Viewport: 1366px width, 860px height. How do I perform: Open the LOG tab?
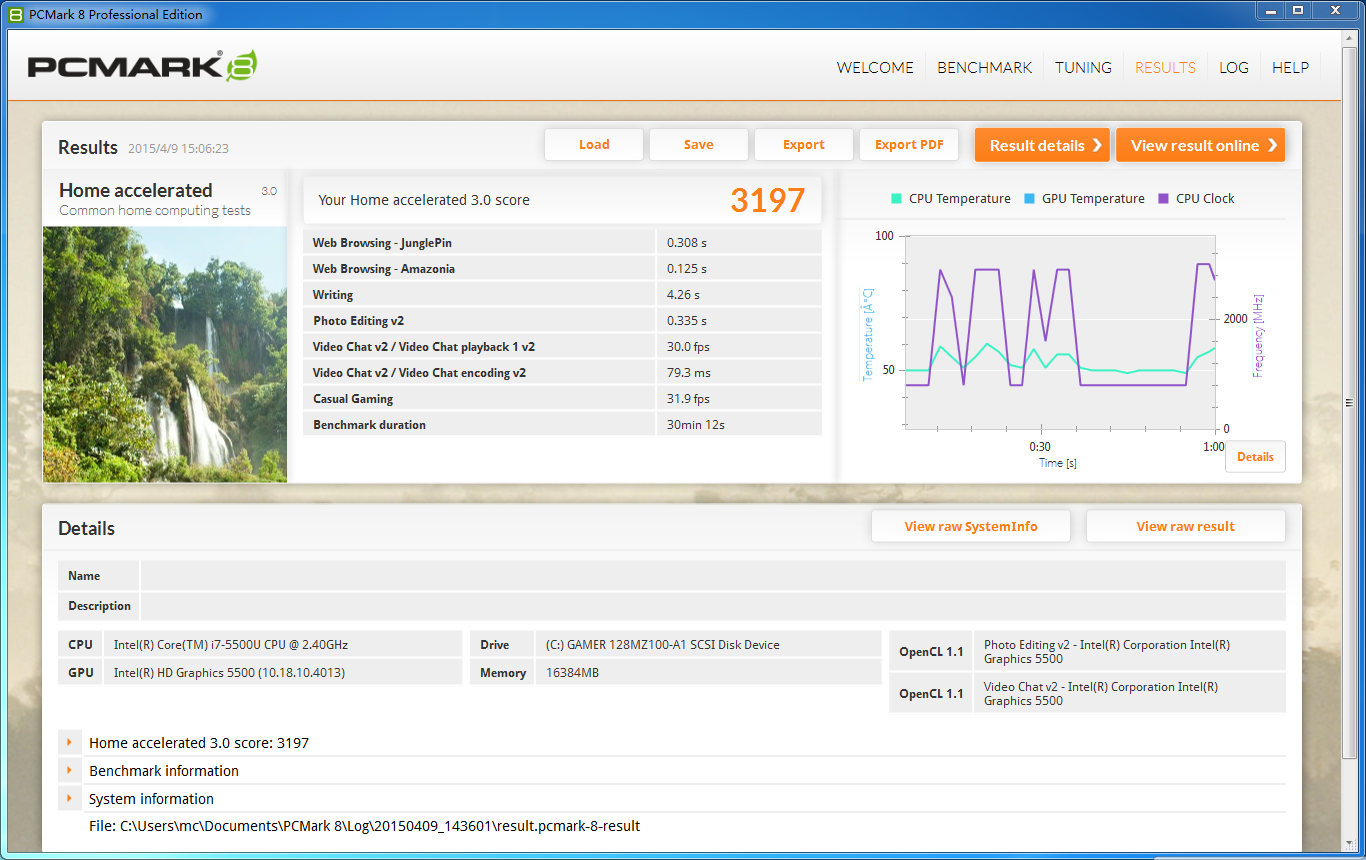click(x=1234, y=67)
